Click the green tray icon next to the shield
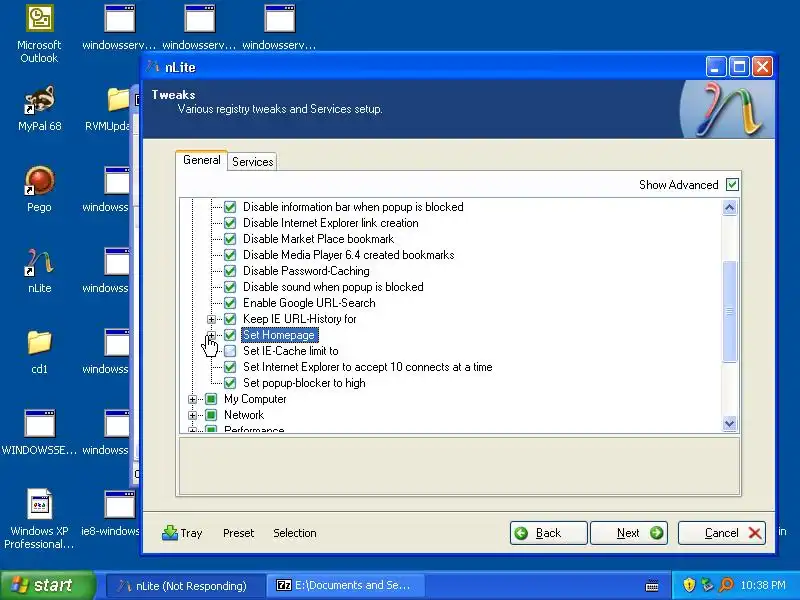 [707, 585]
